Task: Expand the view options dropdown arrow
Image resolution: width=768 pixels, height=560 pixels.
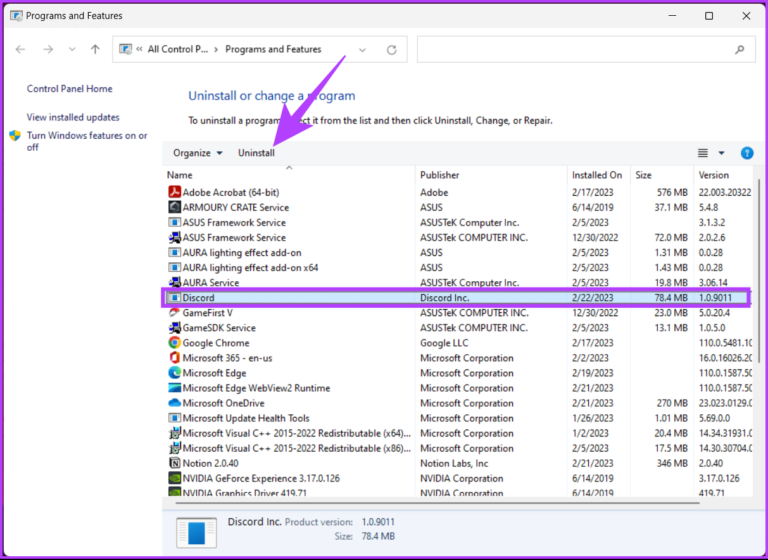Action: click(x=721, y=153)
